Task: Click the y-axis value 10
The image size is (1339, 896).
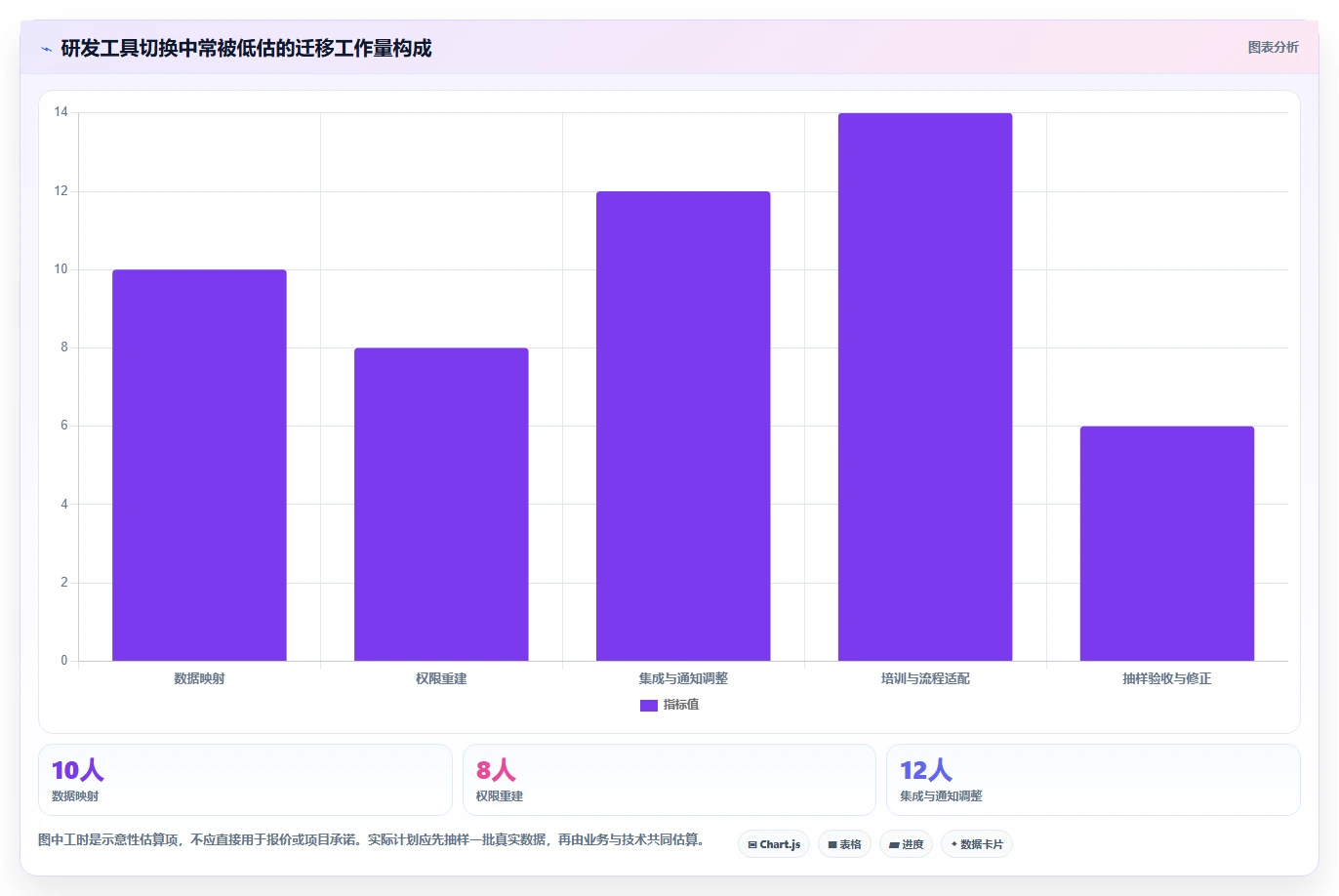Action: [61, 269]
